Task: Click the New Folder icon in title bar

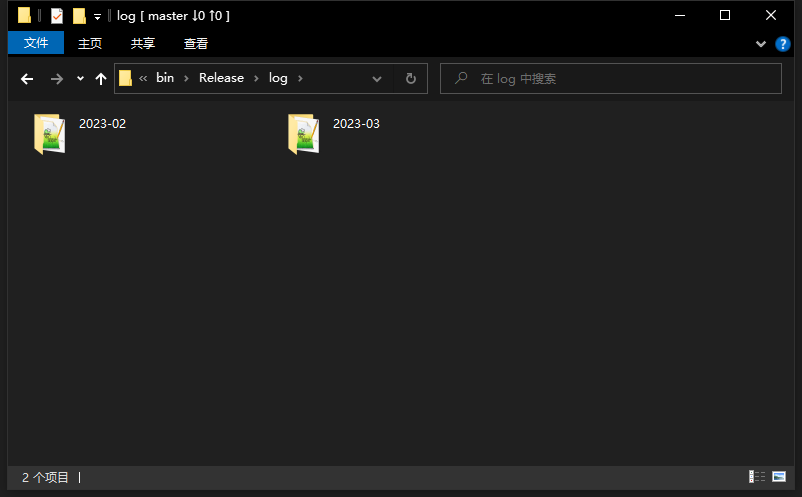Action: point(79,16)
